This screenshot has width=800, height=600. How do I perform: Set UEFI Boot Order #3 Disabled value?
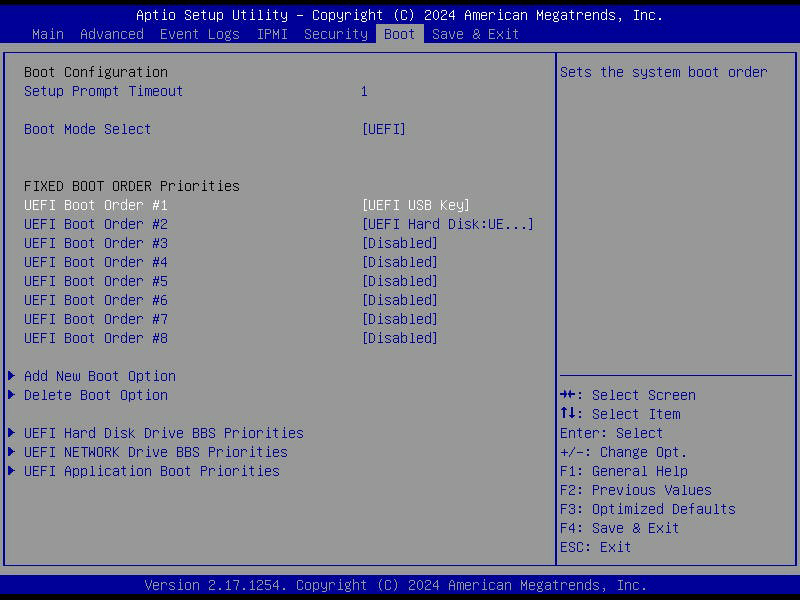(x=399, y=243)
